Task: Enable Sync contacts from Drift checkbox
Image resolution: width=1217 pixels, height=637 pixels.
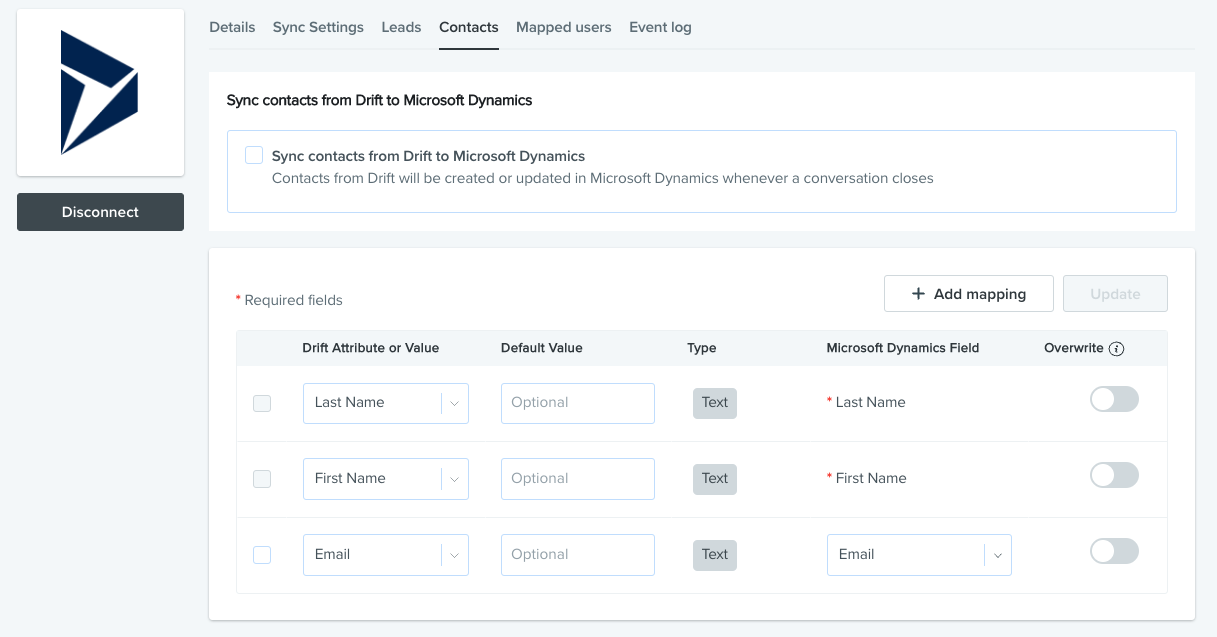Action: (x=254, y=155)
